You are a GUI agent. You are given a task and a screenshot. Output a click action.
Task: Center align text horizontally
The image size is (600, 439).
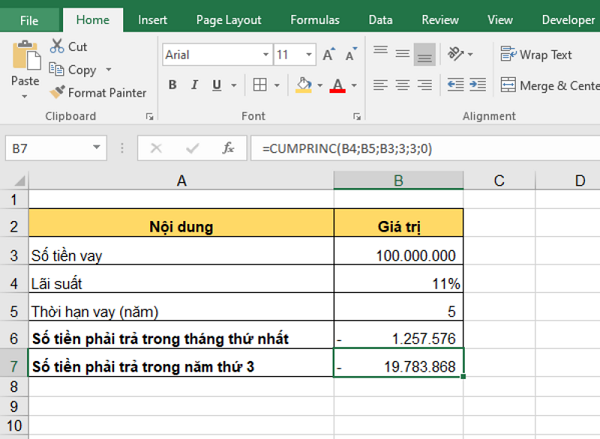pos(403,85)
